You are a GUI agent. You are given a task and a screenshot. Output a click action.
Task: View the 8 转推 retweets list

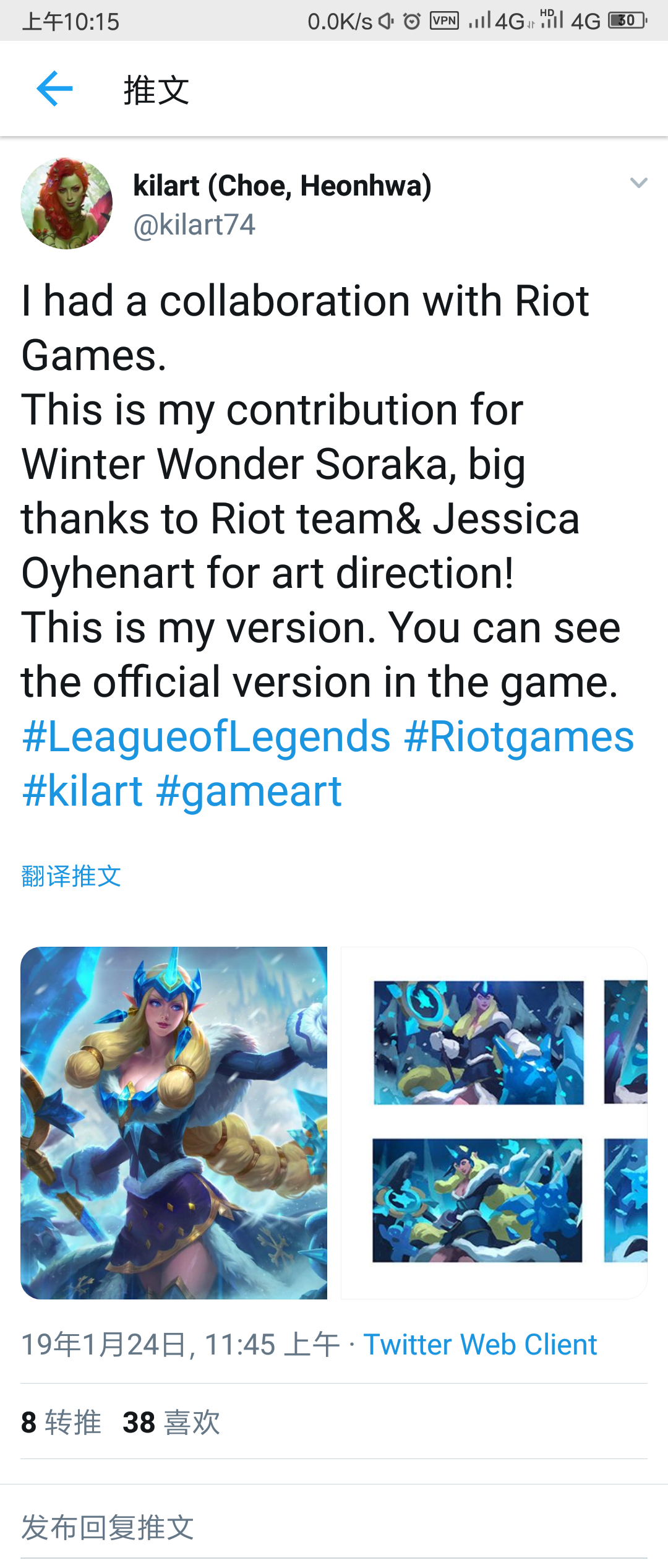click(61, 1422)
